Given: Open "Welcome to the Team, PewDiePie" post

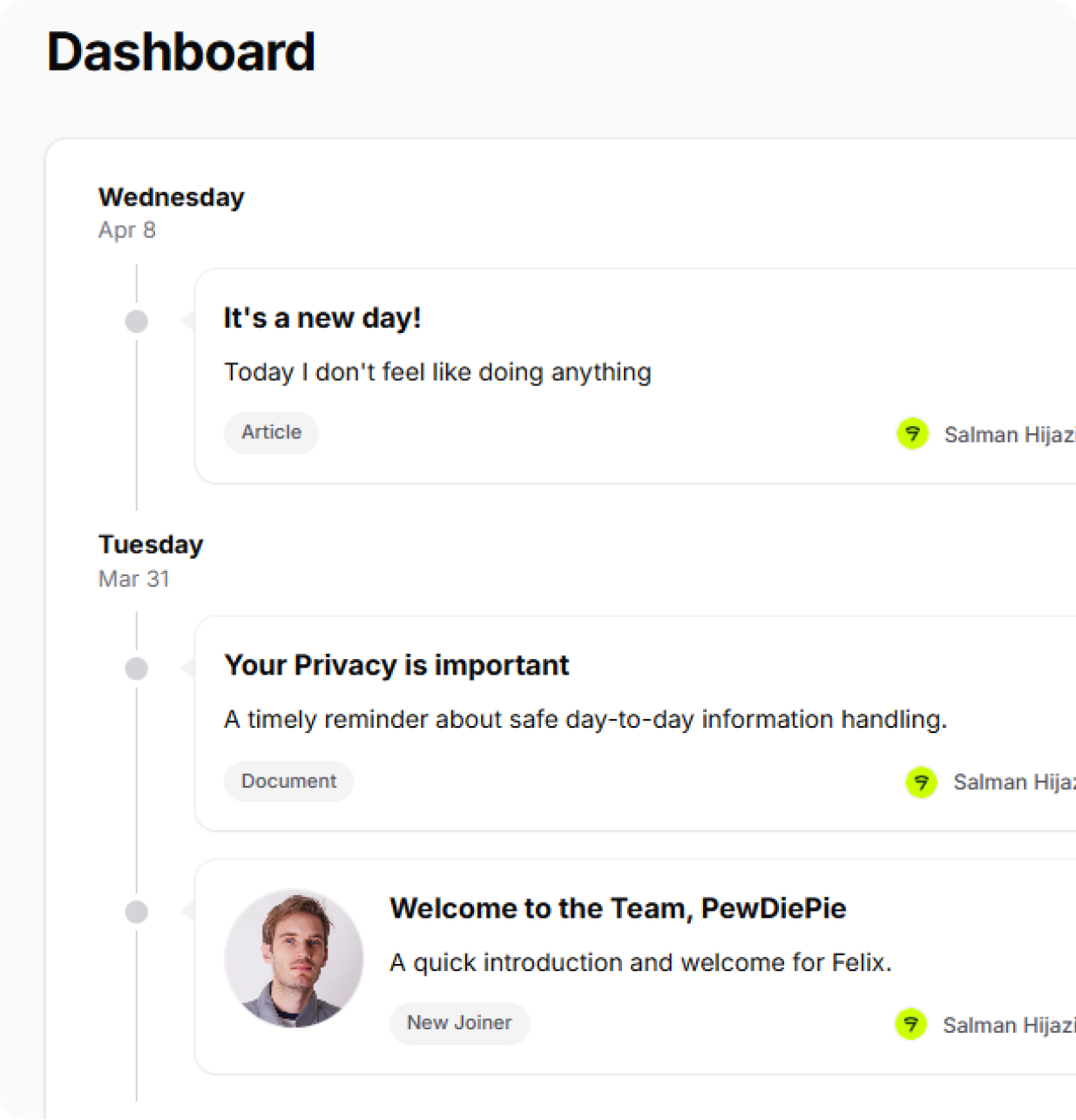Looking at the screenshot, I should coord(618,908).
